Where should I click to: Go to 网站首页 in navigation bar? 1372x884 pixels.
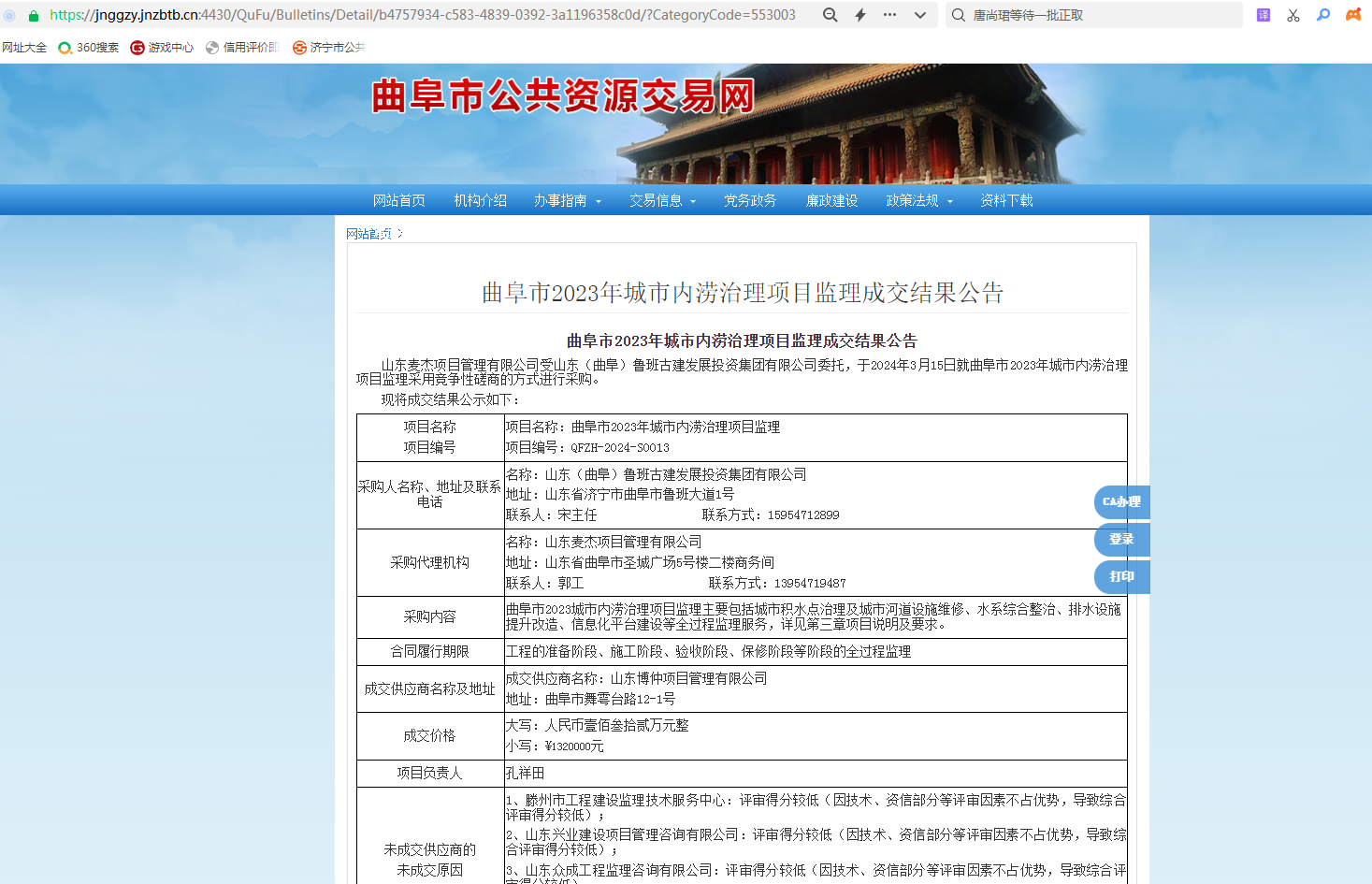tap(399, 200)
